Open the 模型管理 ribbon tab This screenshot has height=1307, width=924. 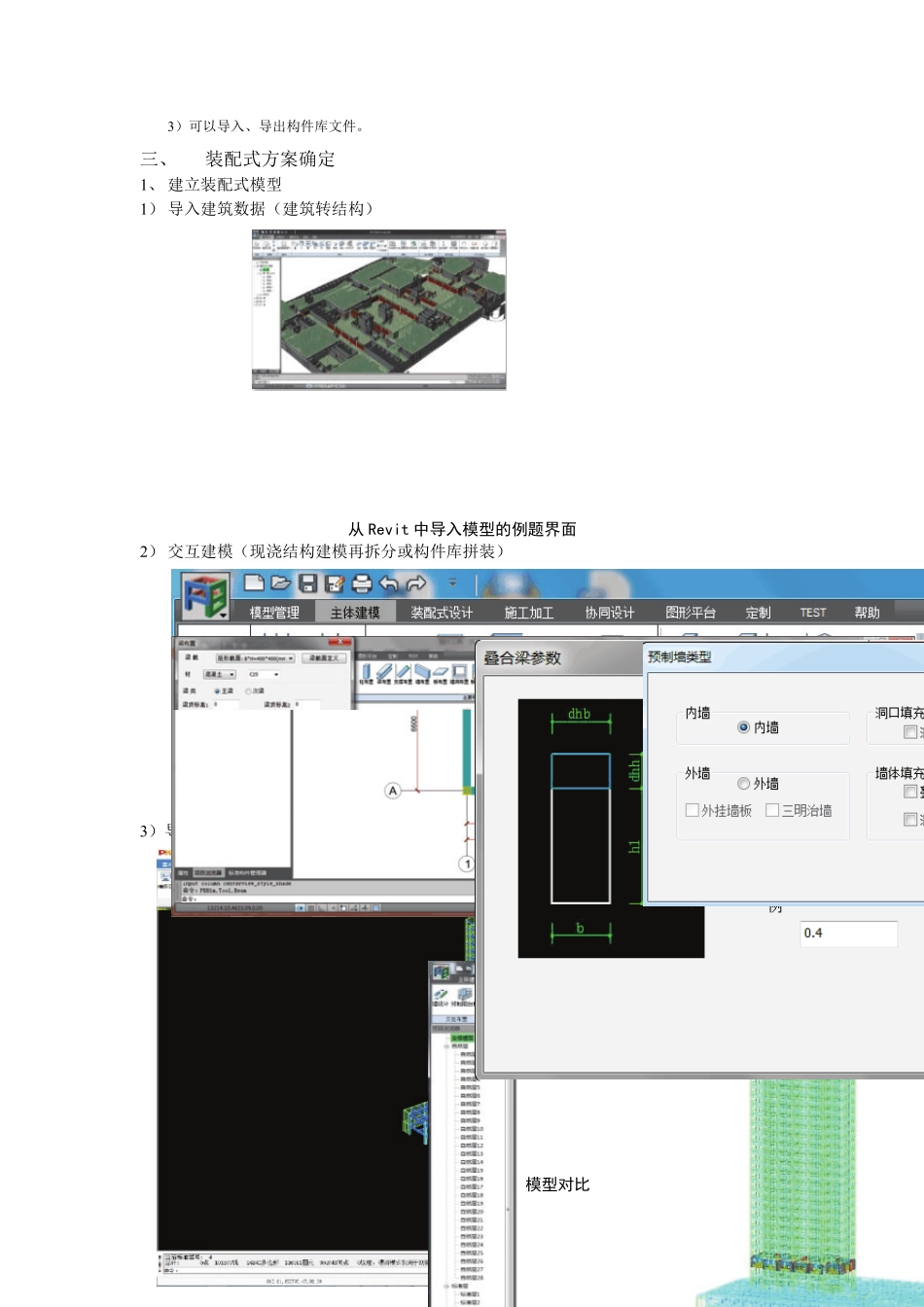pyautogui.click(x=274, y=612)
